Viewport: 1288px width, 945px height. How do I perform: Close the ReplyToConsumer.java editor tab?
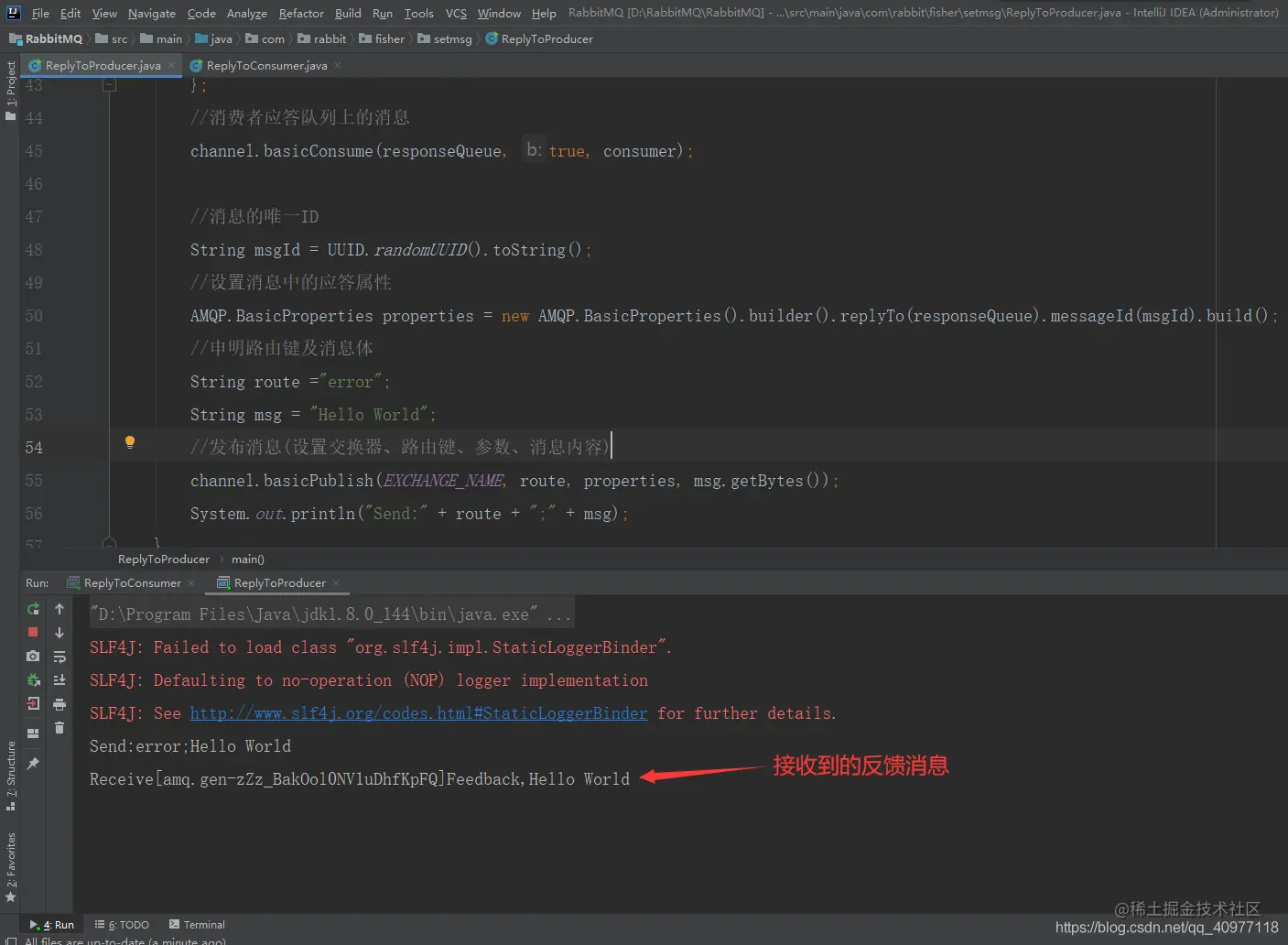(x=338, y=65)
